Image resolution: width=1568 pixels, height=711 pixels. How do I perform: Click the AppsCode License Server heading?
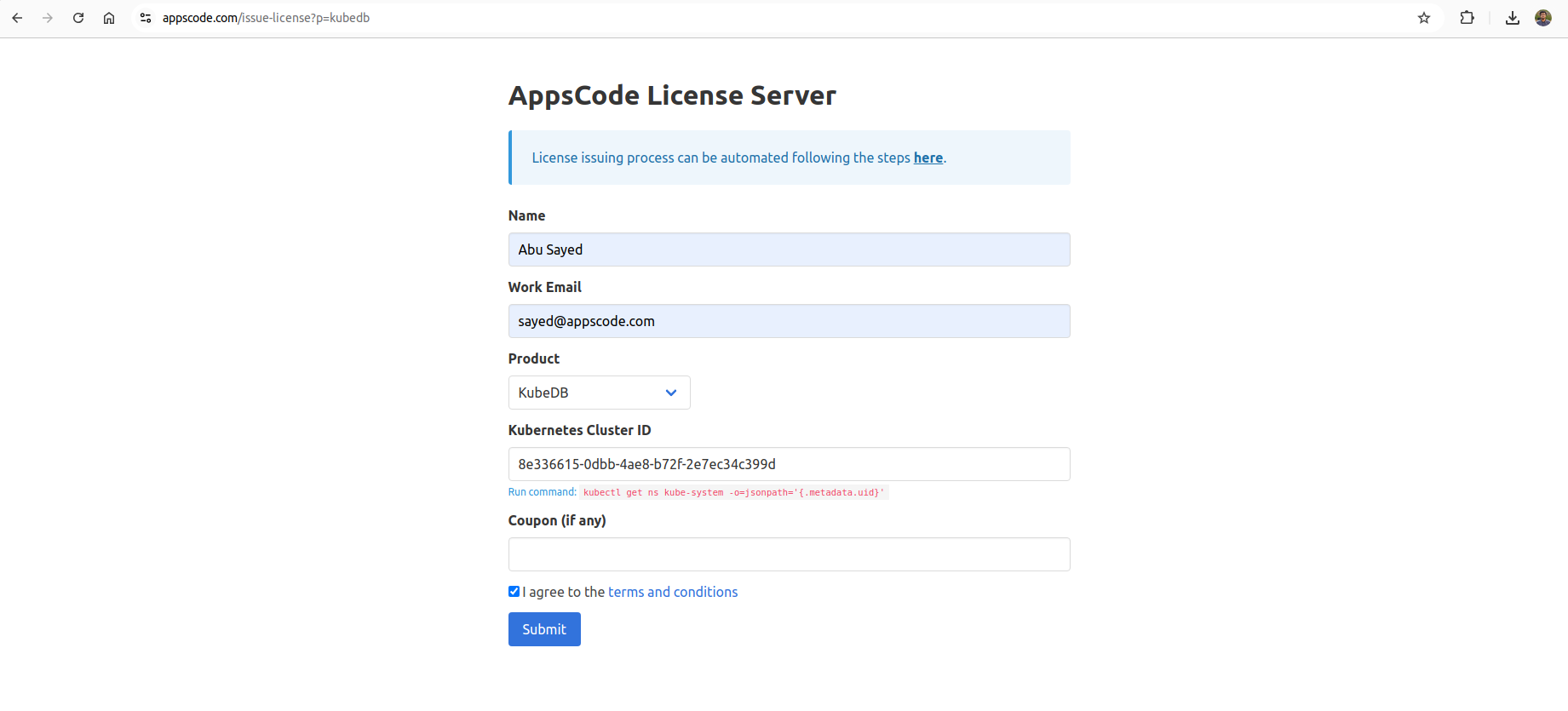click(672, 95)
